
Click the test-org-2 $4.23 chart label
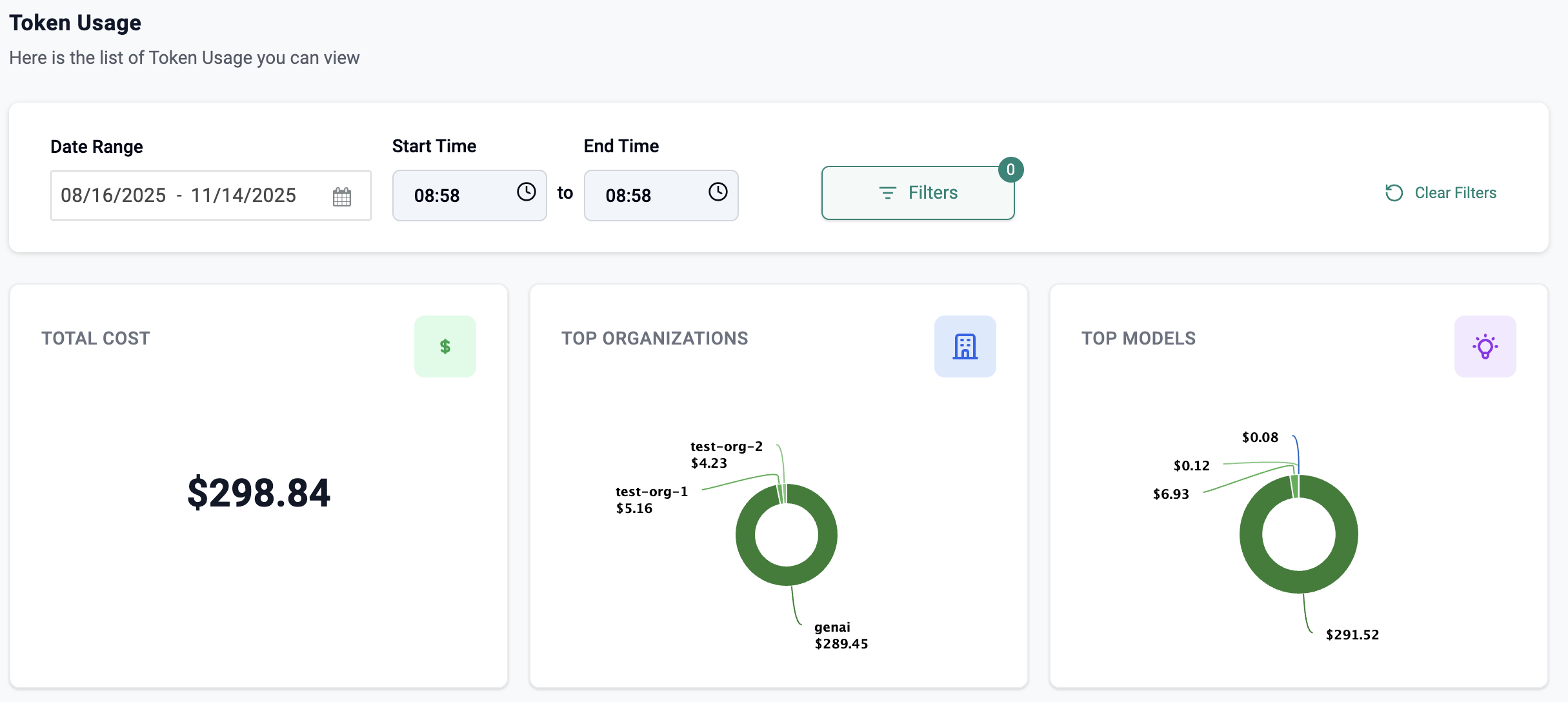click(726, 455)
